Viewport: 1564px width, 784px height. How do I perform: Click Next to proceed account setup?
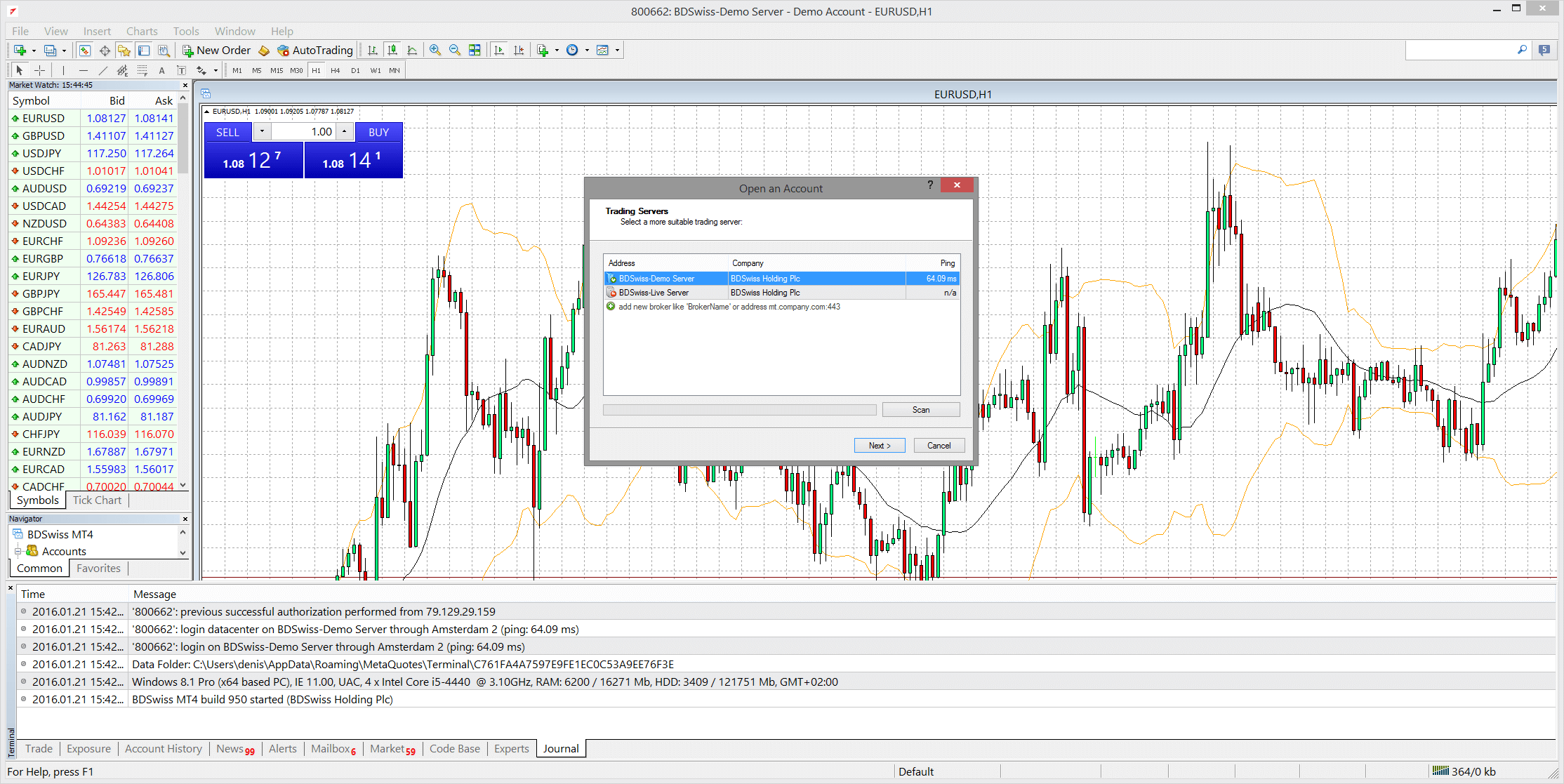click(878, 446)
